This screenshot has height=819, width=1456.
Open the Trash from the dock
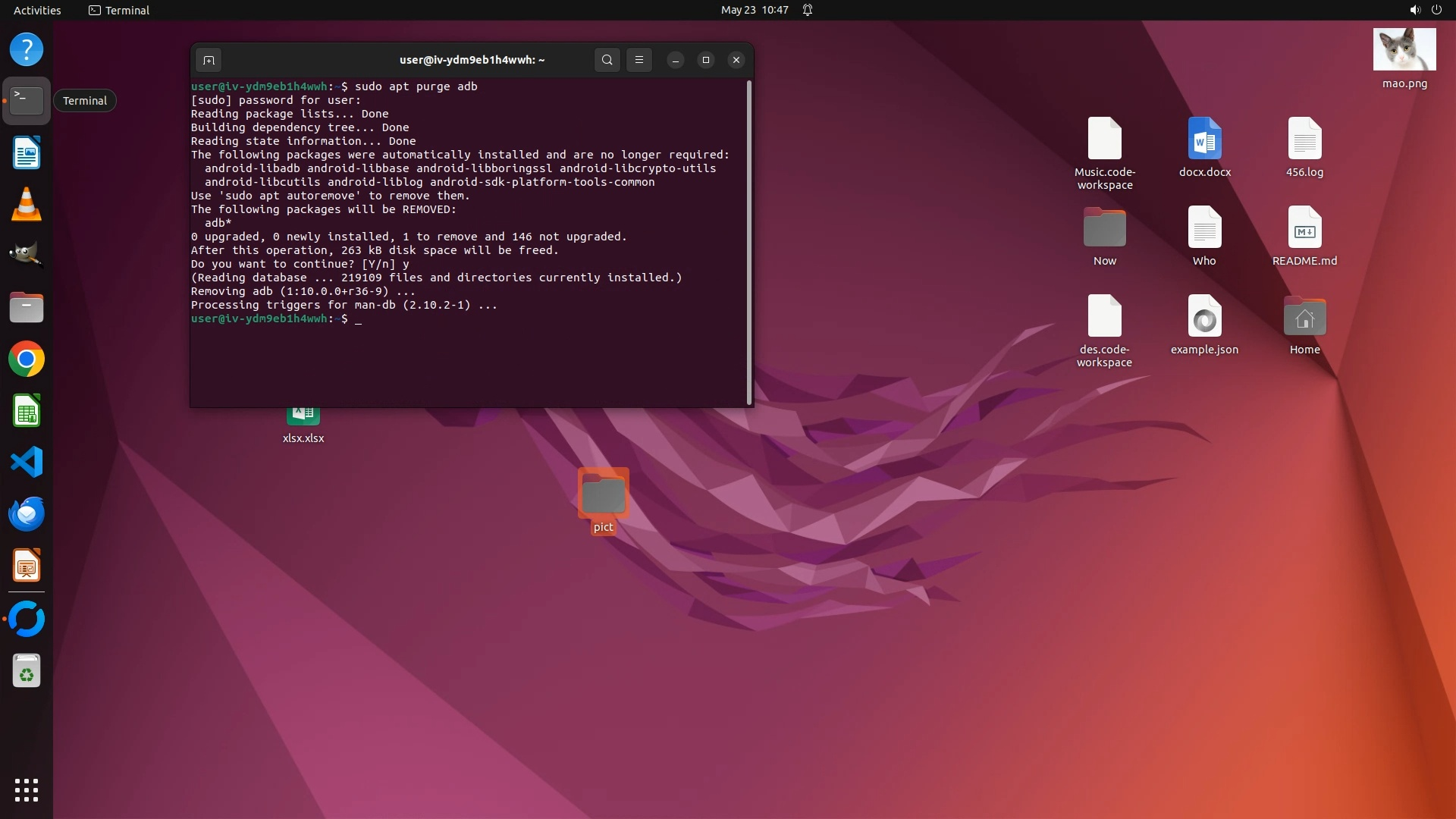pyautogui.click(x=27, y=671)
